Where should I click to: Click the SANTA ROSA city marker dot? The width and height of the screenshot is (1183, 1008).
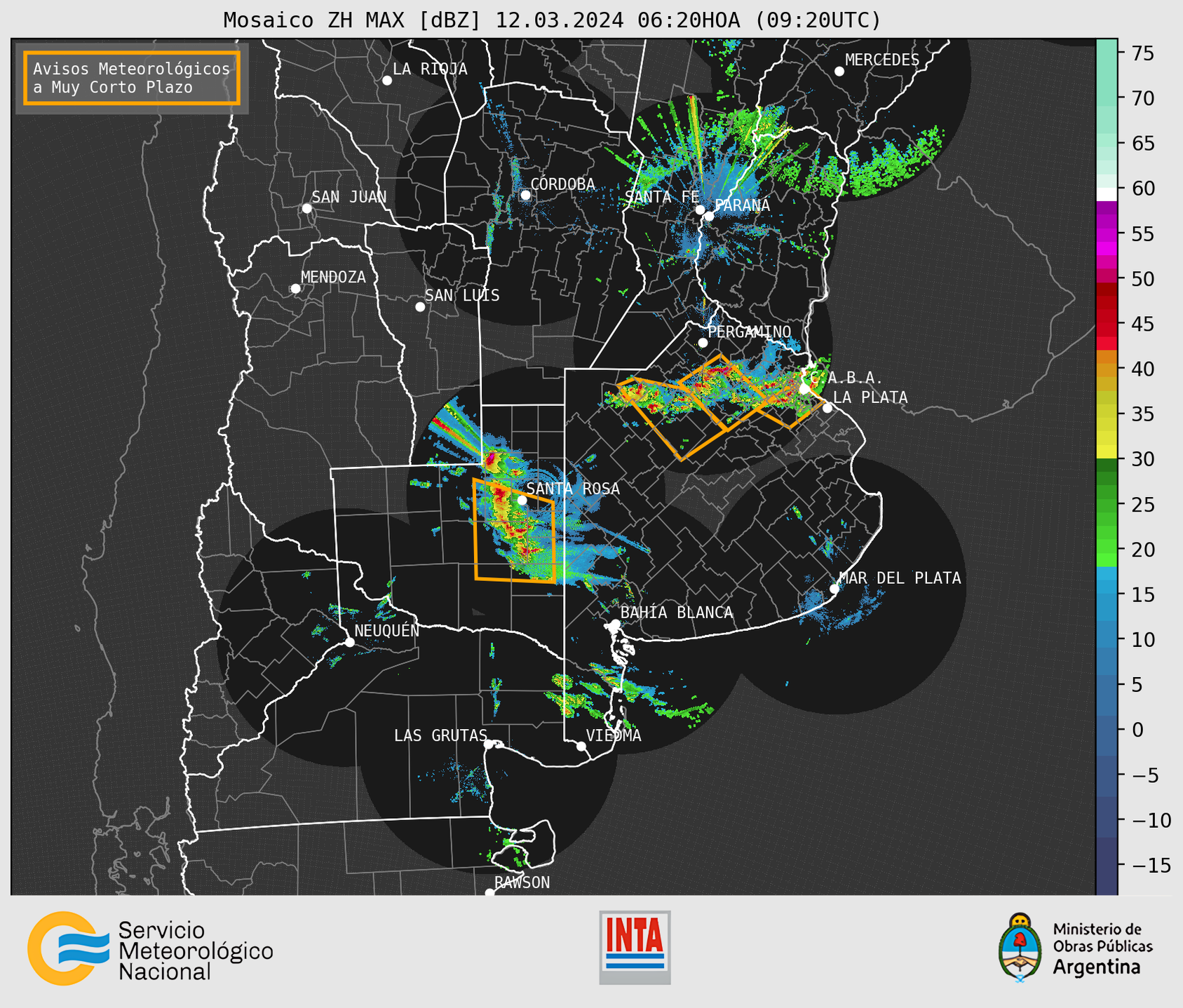coord(522,500)
